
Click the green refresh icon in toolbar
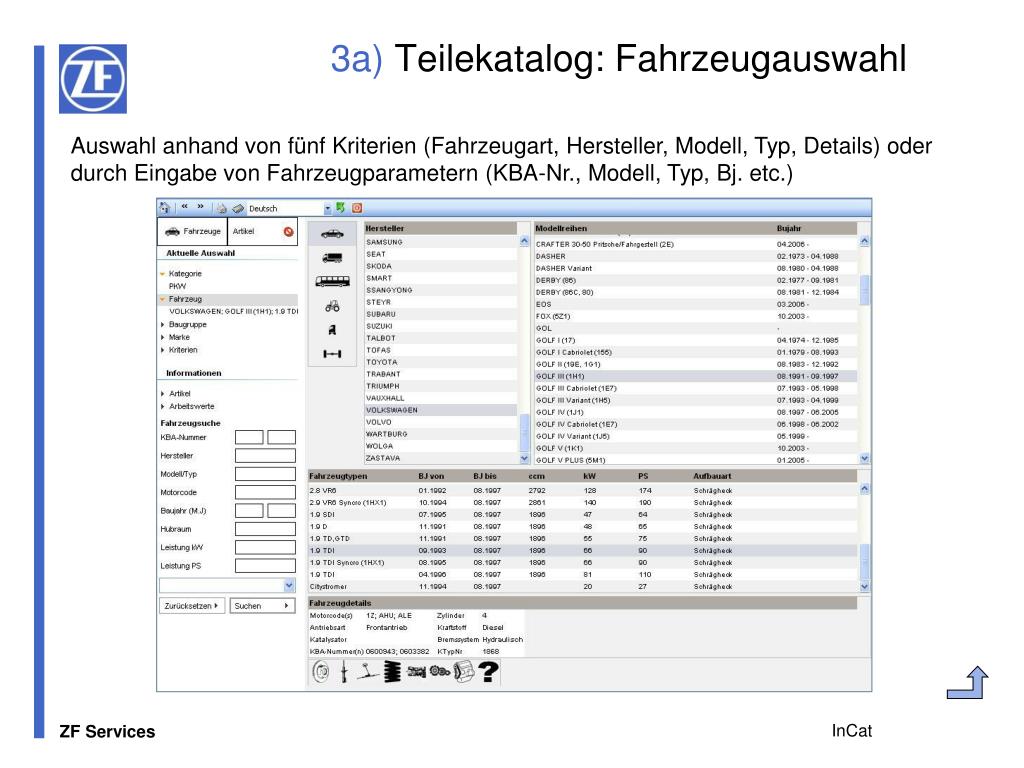[x=340, y=208]
